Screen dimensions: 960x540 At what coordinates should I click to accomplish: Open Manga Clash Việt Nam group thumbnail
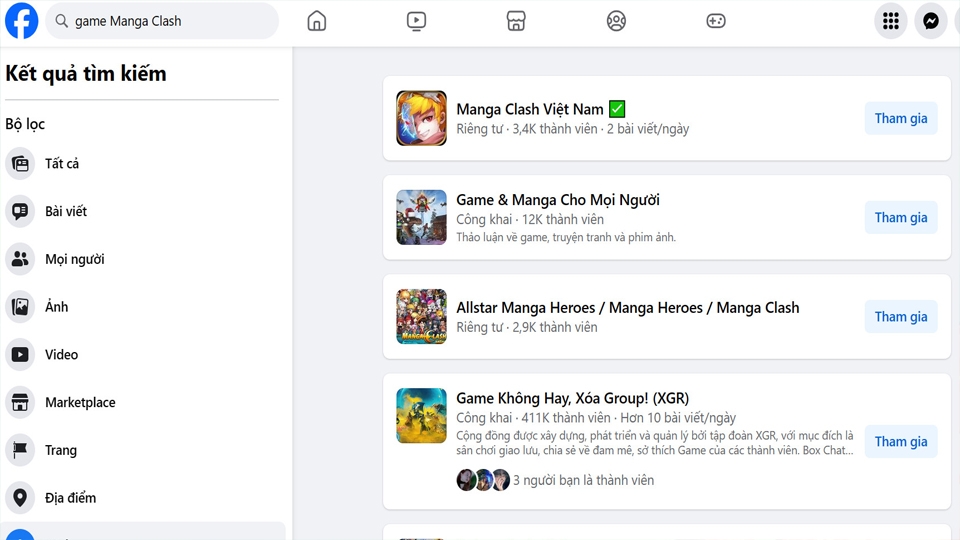[421, 118]
